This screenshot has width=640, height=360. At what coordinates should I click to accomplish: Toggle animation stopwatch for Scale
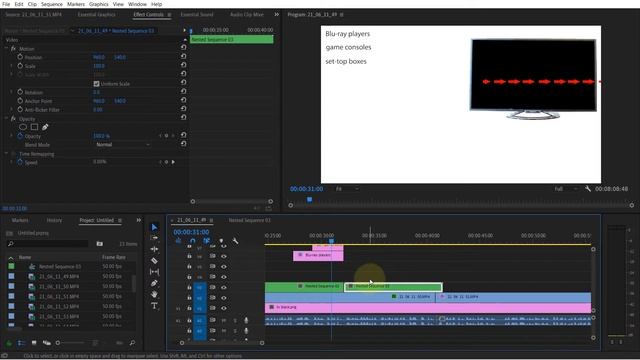(x=20, y=66)
